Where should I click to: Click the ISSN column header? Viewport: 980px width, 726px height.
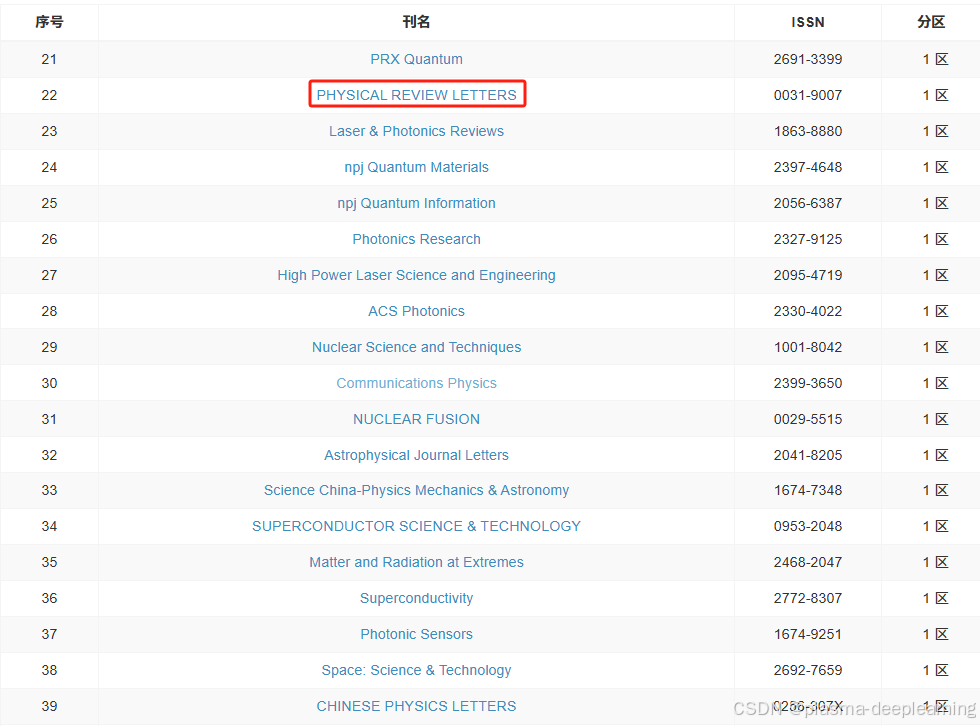[808, 22]
